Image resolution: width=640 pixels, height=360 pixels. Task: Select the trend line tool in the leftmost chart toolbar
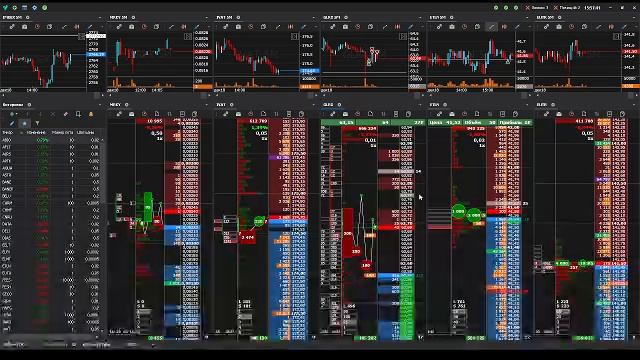pos(64,27)
